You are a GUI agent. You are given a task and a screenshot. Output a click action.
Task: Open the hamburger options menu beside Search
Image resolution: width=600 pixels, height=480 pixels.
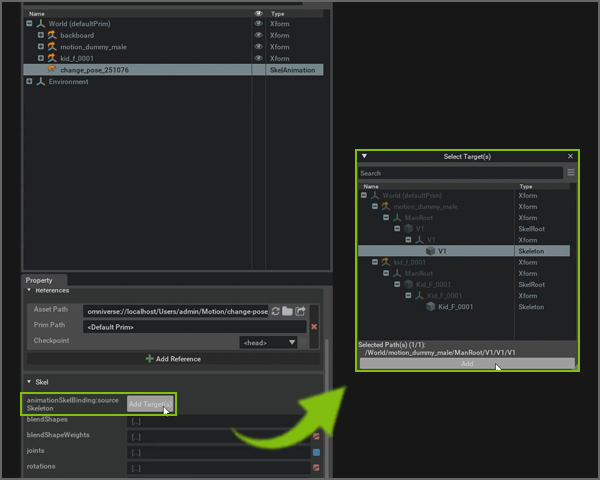point(571,173)
